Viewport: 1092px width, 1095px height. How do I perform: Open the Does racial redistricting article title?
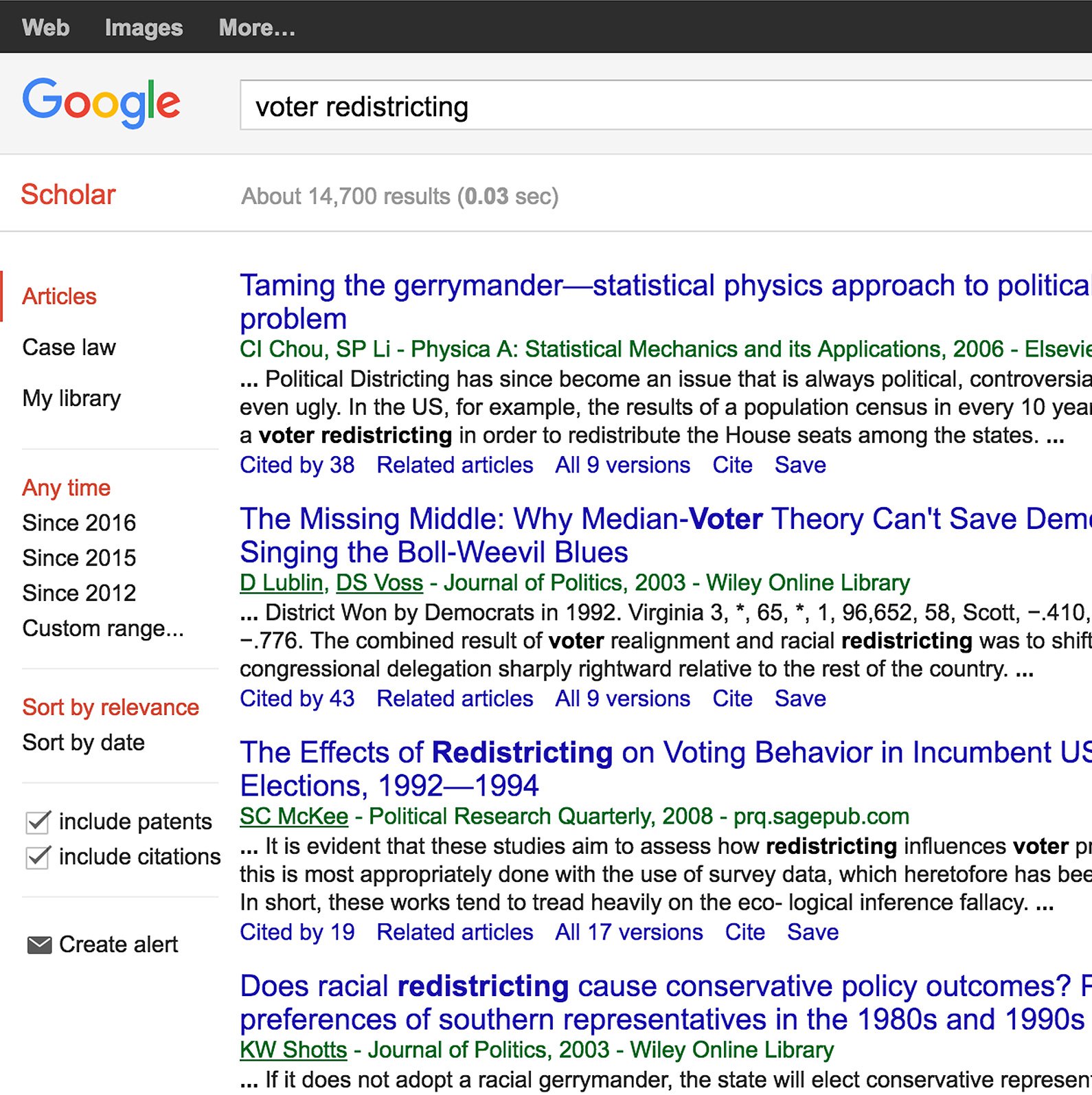[666, 1002]
